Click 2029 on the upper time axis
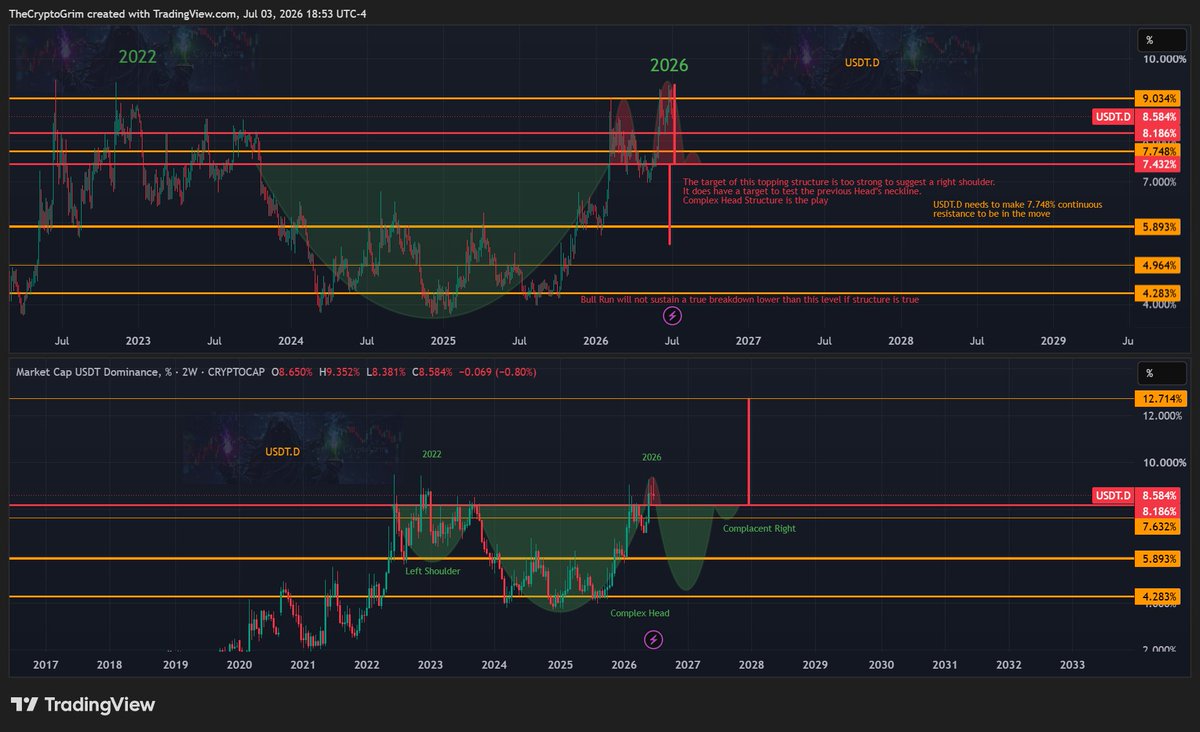 [x=1053, y=341]
